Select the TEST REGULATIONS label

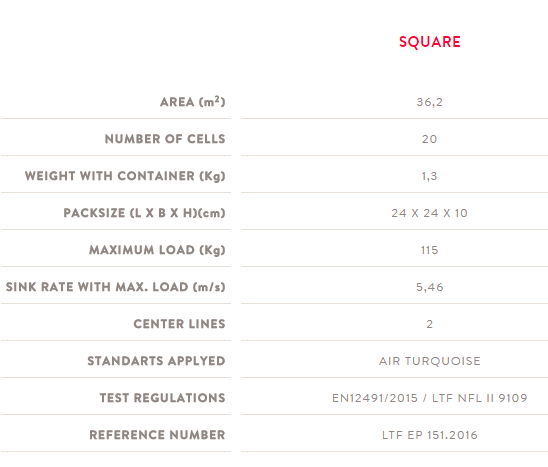pyautogui.click(x=163, y=398)
